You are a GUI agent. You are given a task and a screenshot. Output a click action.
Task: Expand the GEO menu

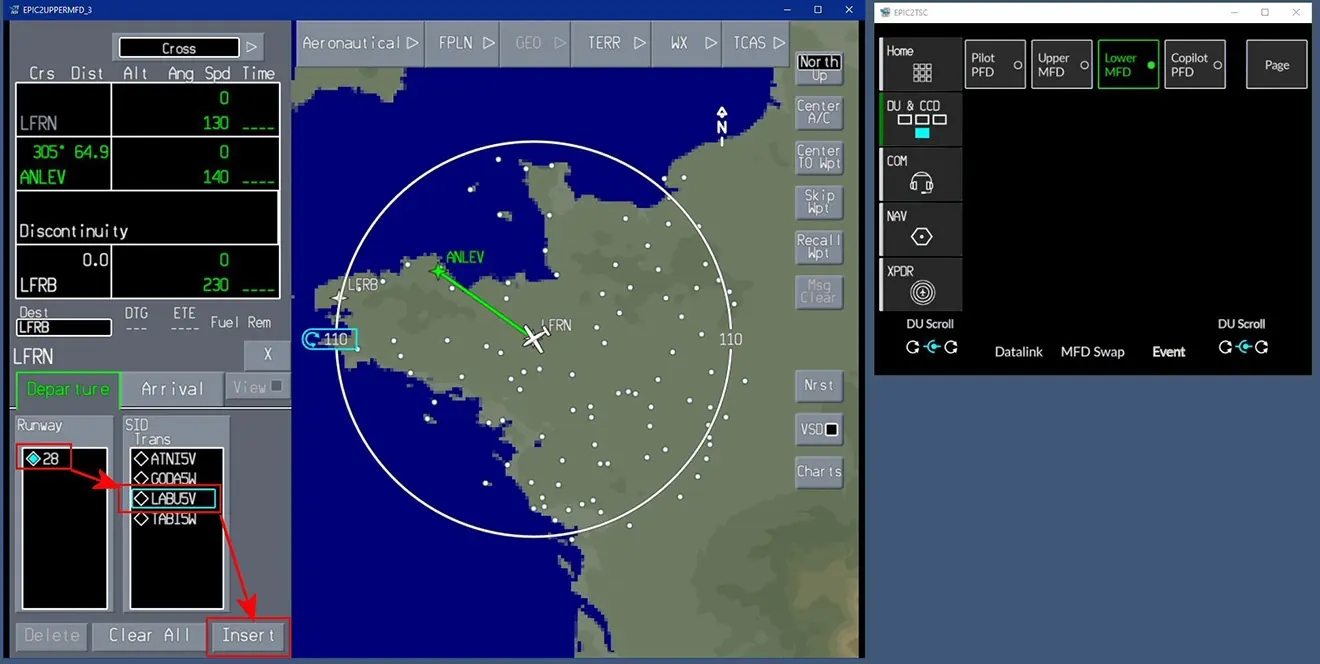(x=536, y=43)
